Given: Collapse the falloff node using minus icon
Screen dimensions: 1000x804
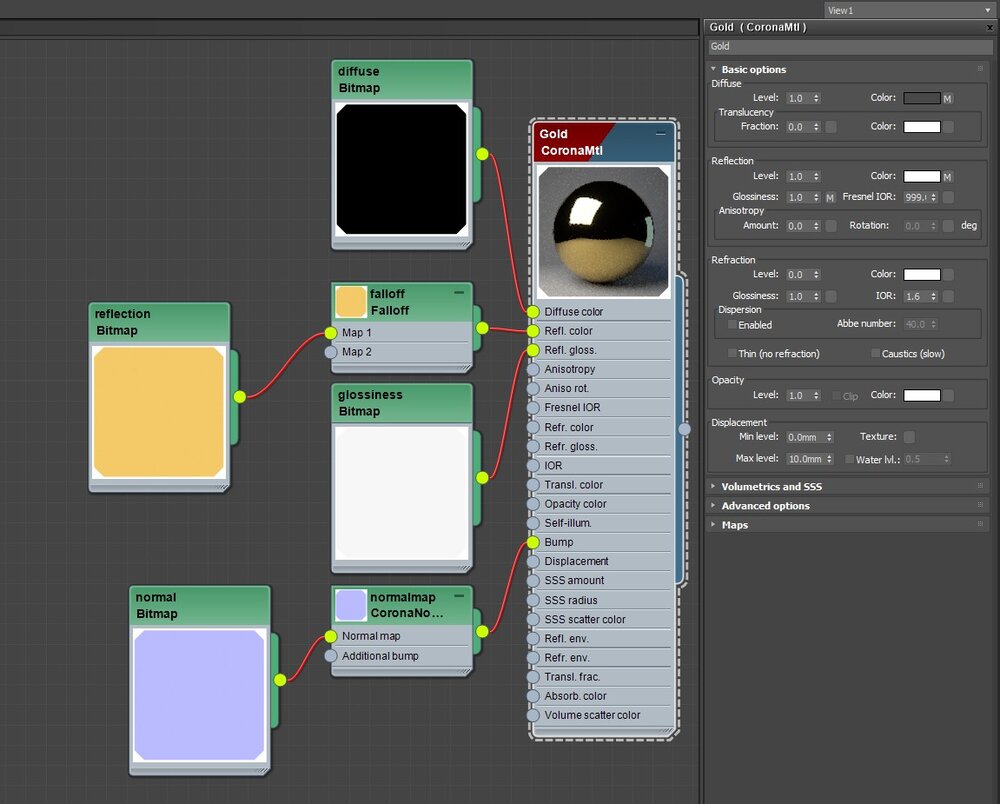Looking at the screenshot, I should pyautogui.click(x=458, y=293).
